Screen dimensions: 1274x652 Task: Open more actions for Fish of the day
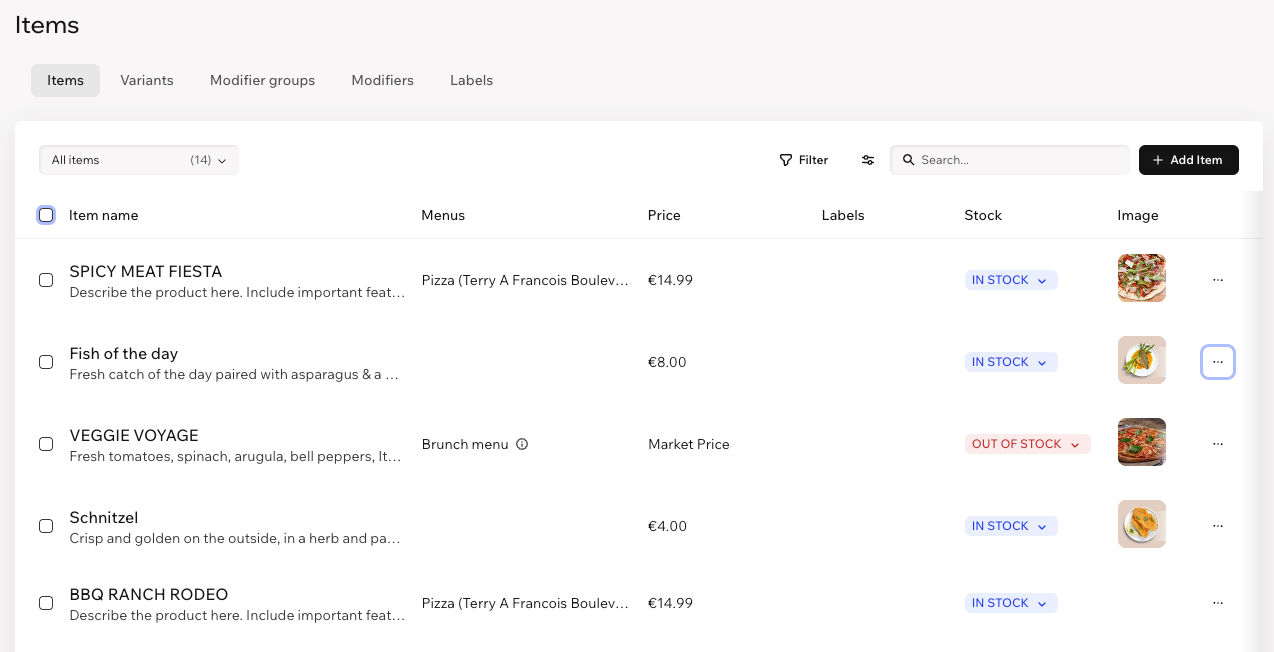coord(1217,362)
